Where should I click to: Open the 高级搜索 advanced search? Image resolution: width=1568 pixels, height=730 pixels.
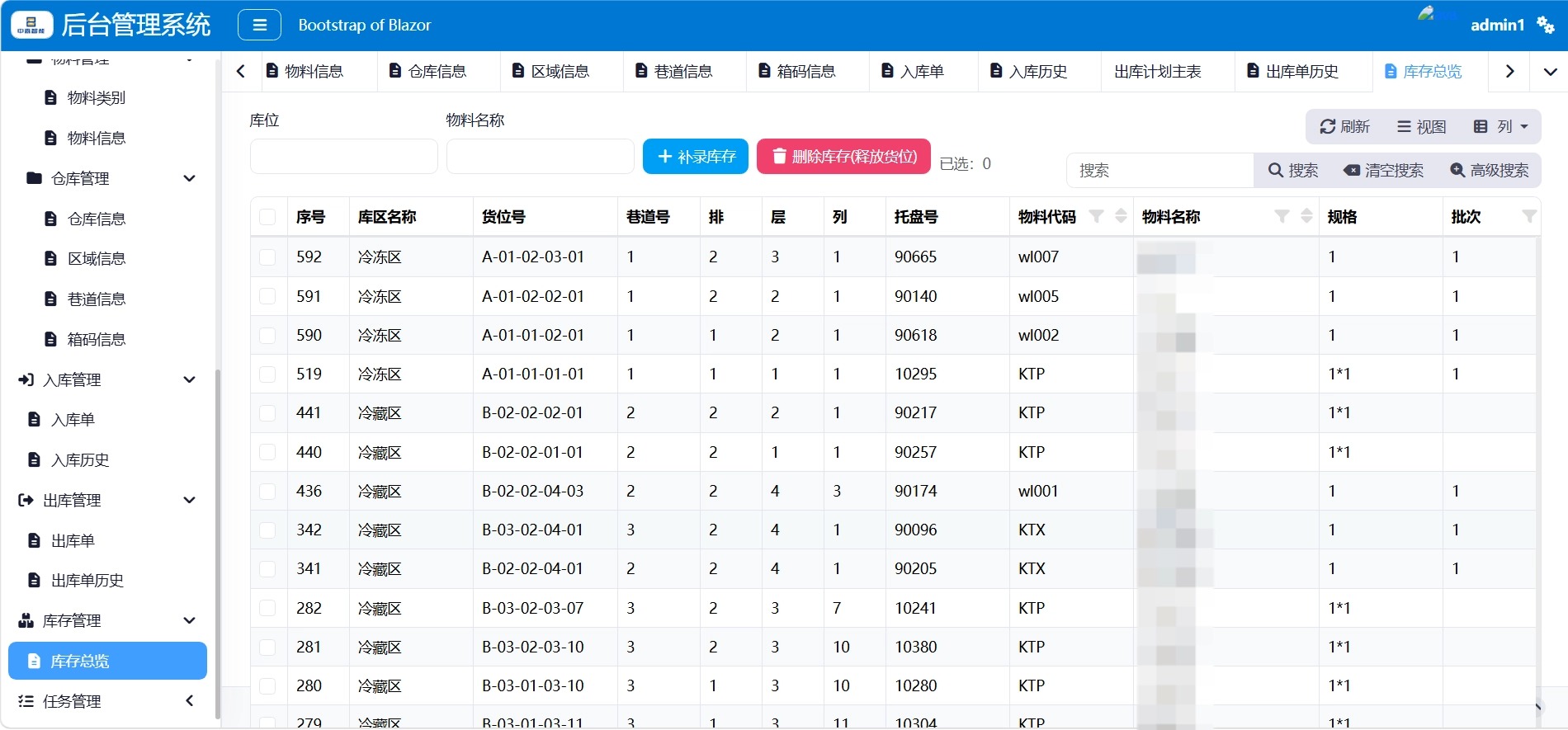point(1489,171)
